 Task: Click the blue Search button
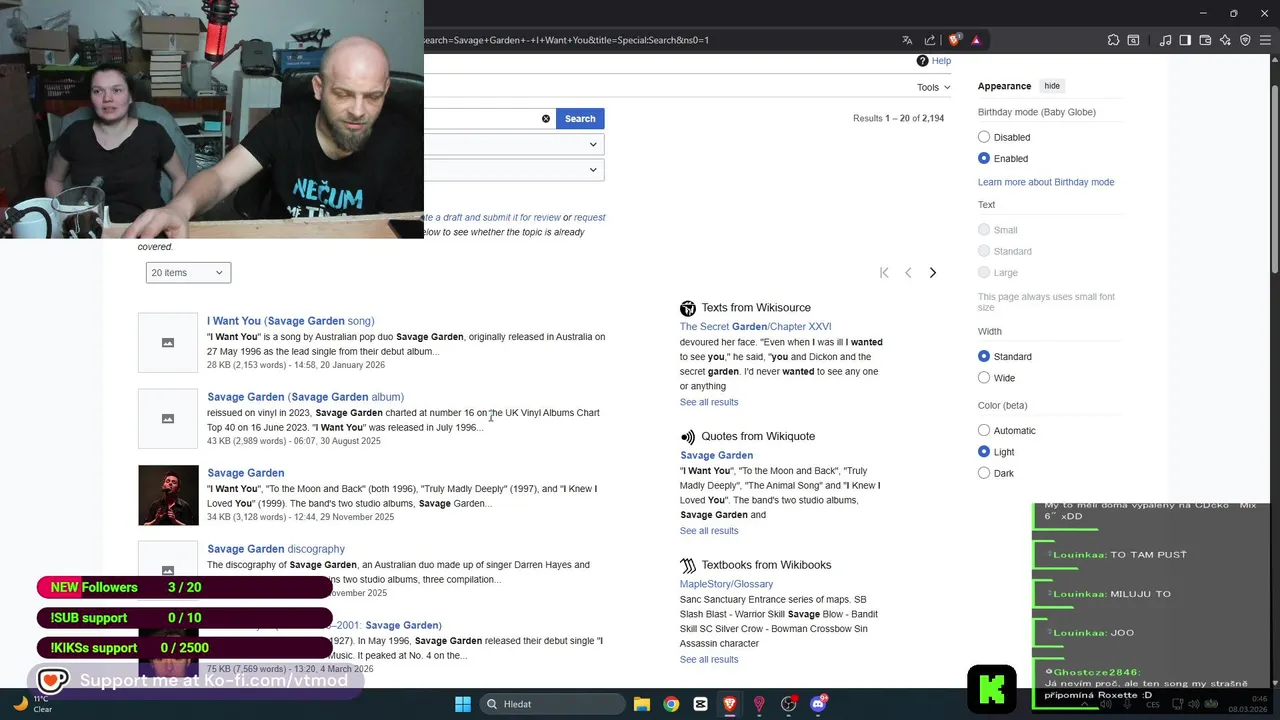(580, 119)
